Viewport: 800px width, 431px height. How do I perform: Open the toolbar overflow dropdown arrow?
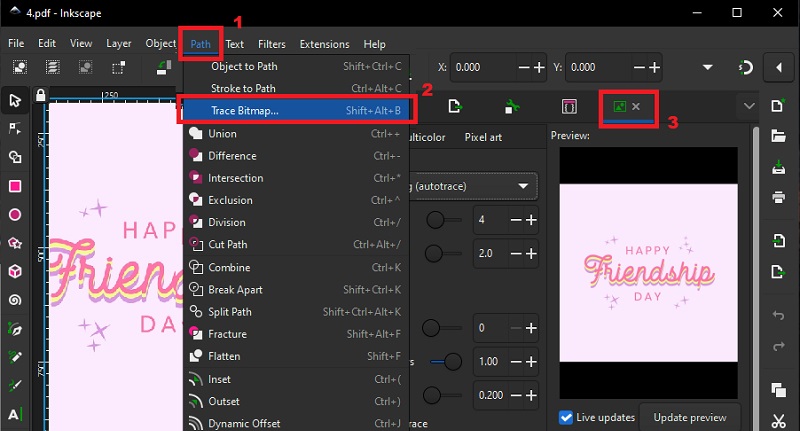[x=708, y=67]
